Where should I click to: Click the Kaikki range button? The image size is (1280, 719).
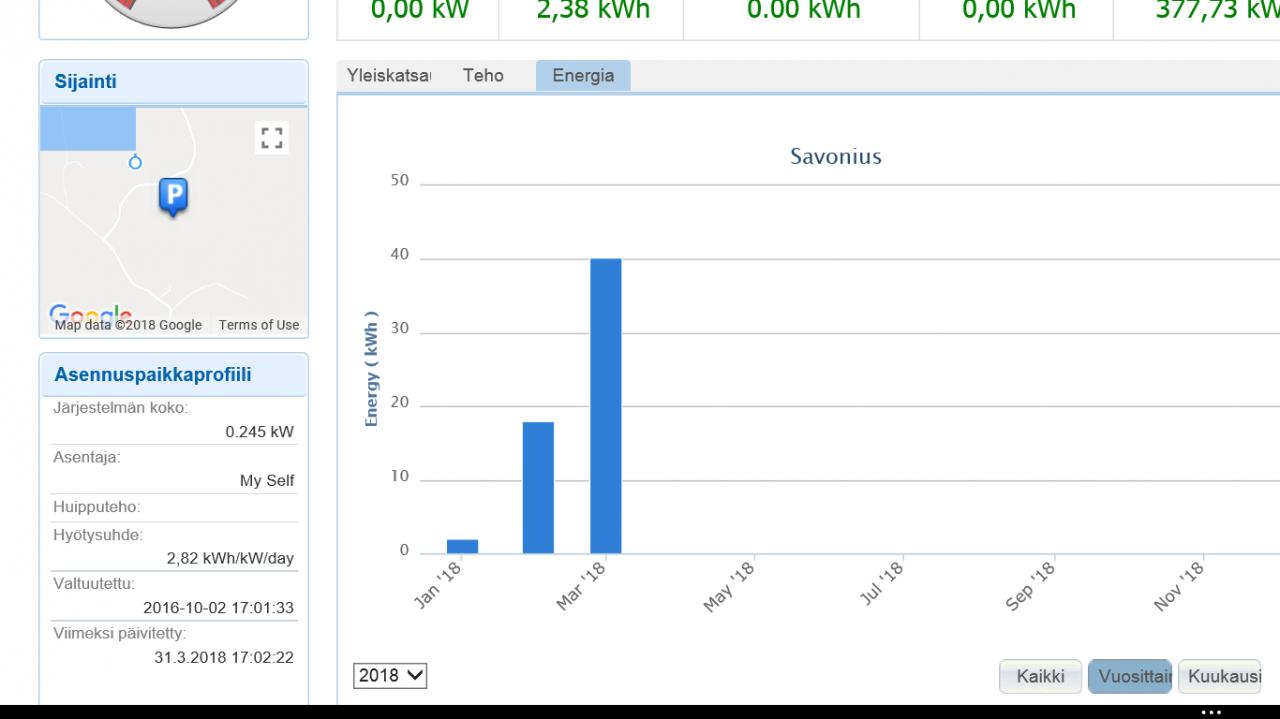[1040, 677]
